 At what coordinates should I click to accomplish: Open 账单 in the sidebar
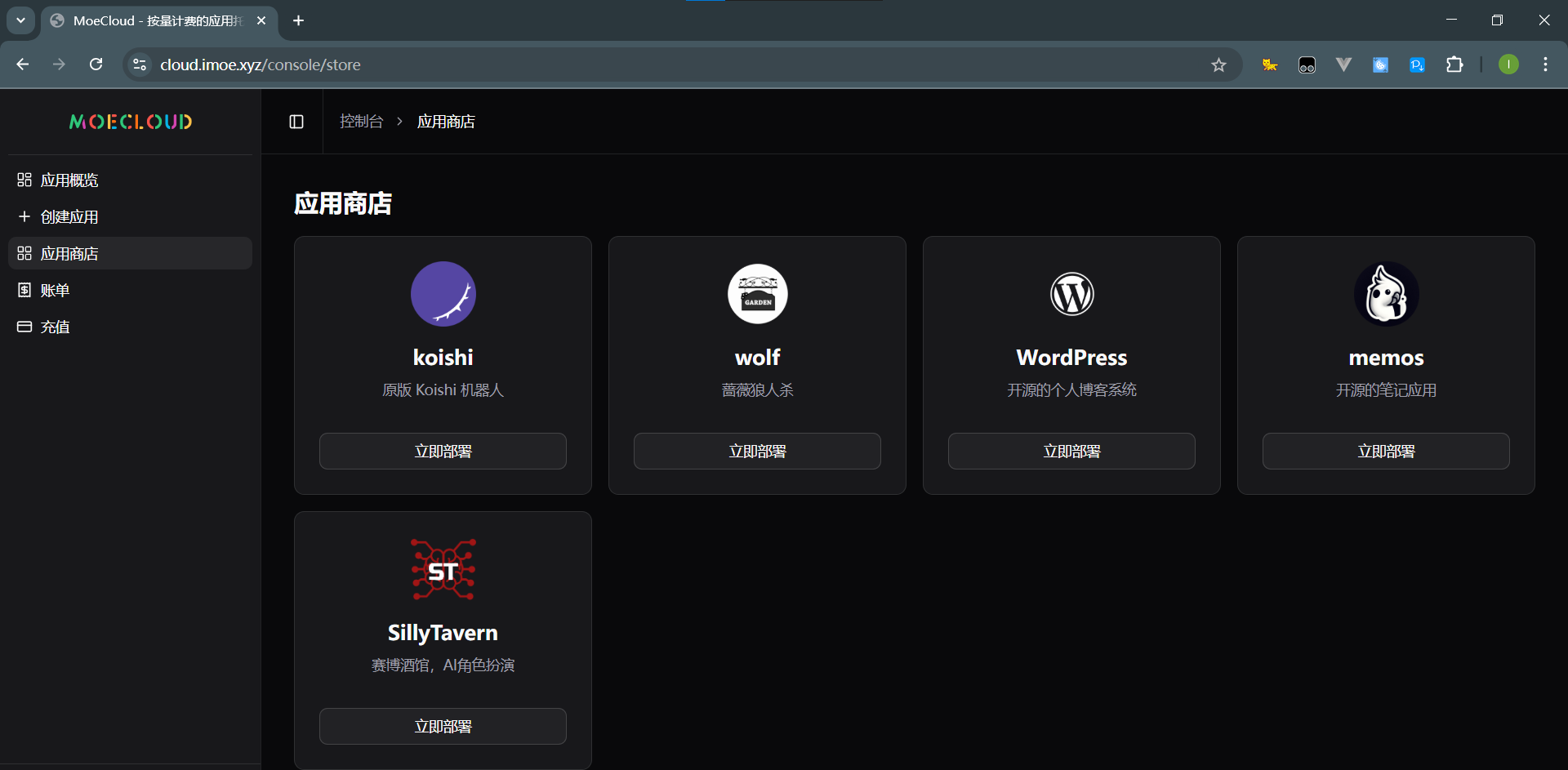tap(130, 290)
